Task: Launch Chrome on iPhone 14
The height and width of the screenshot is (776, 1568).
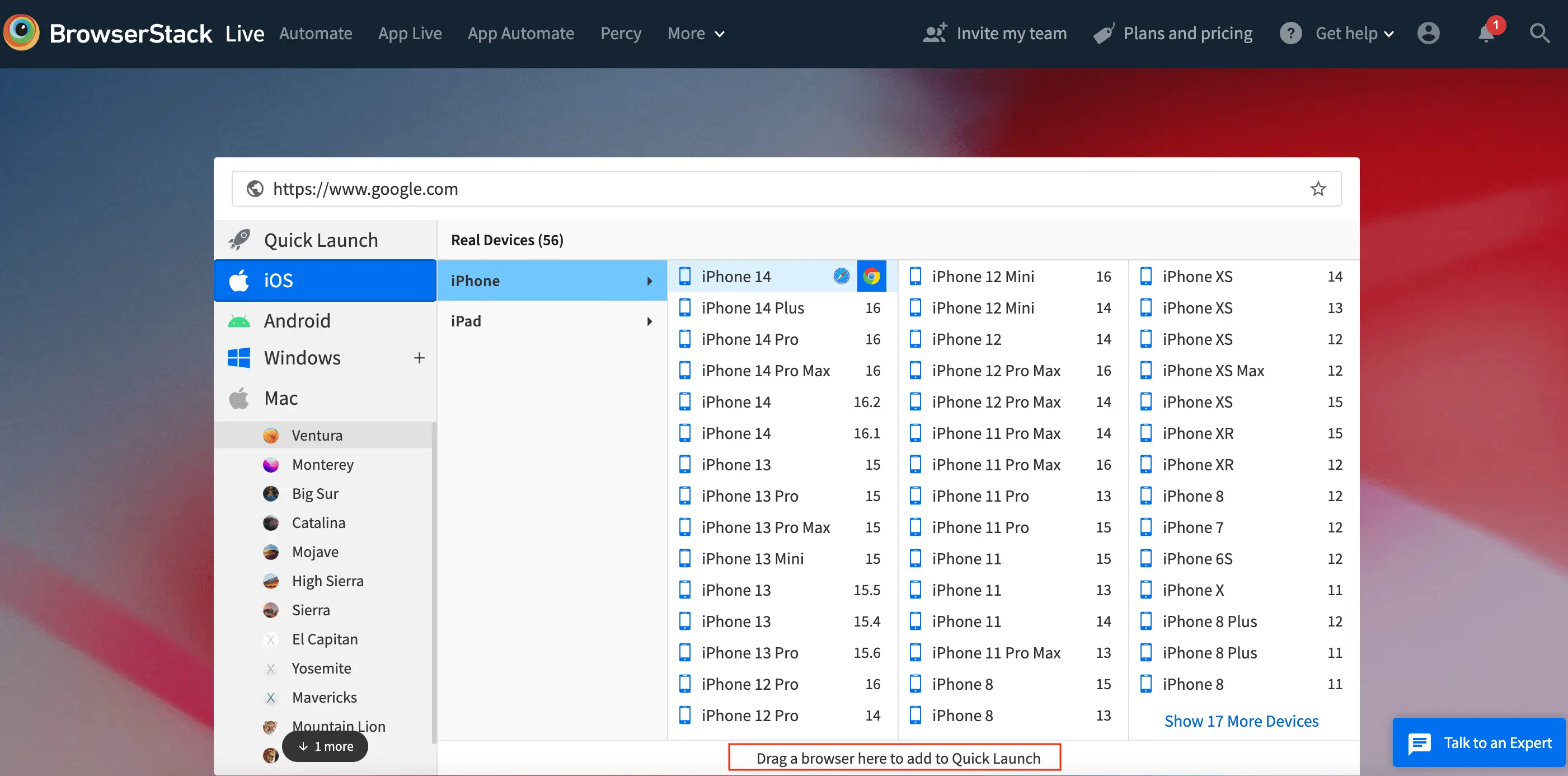Action: (872, 277)
